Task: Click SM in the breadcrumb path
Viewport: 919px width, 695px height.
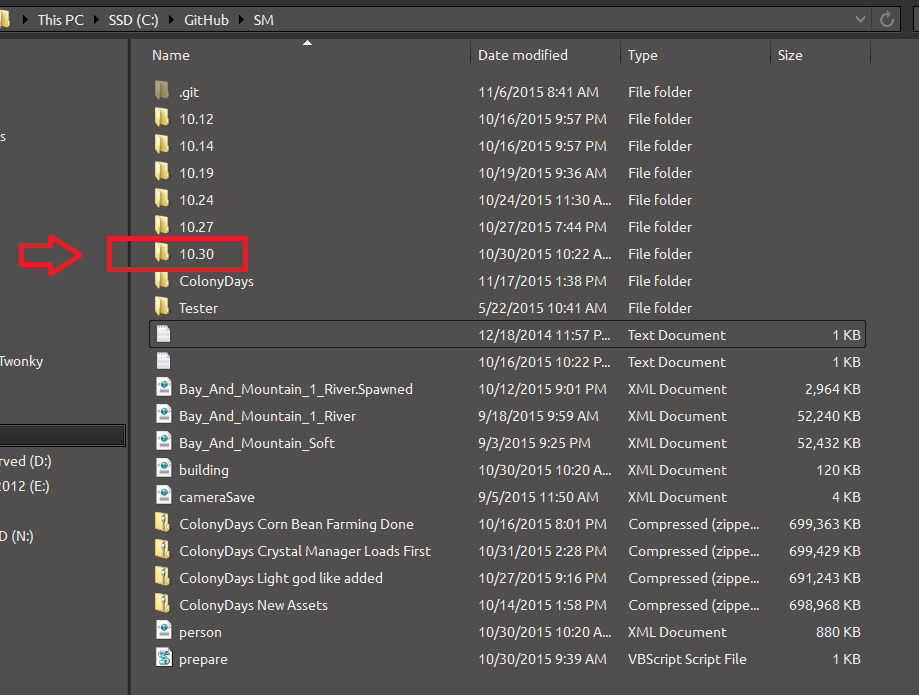Action: click(x=263, y=20)
